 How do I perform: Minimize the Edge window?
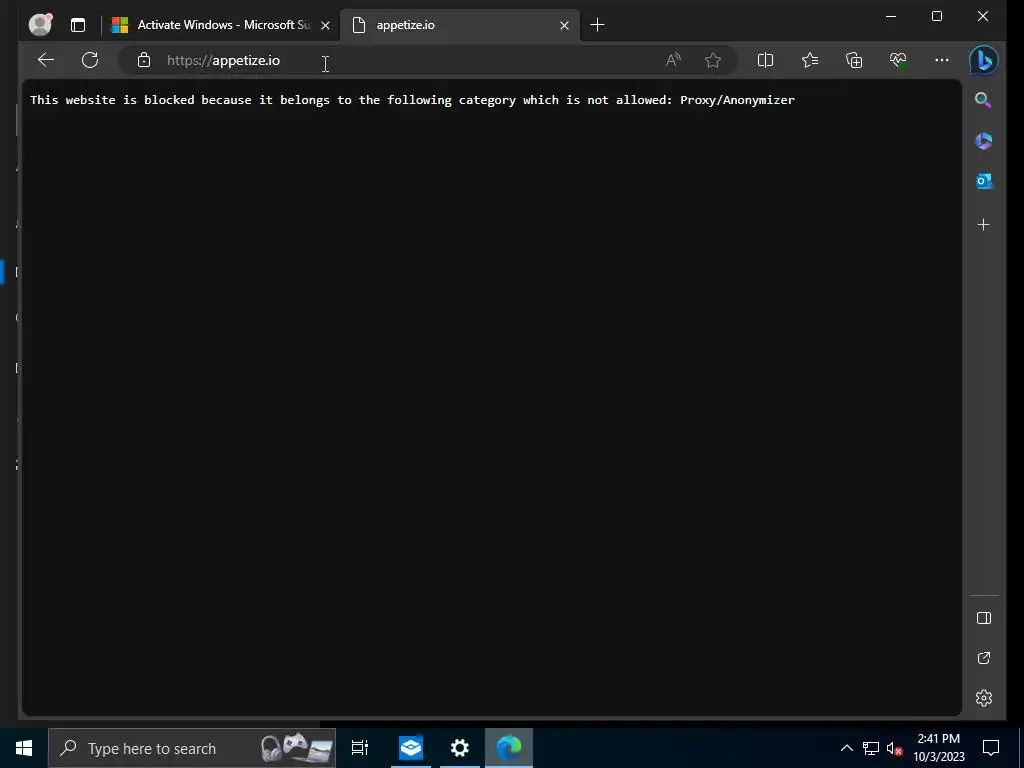(x=891, y=16)
